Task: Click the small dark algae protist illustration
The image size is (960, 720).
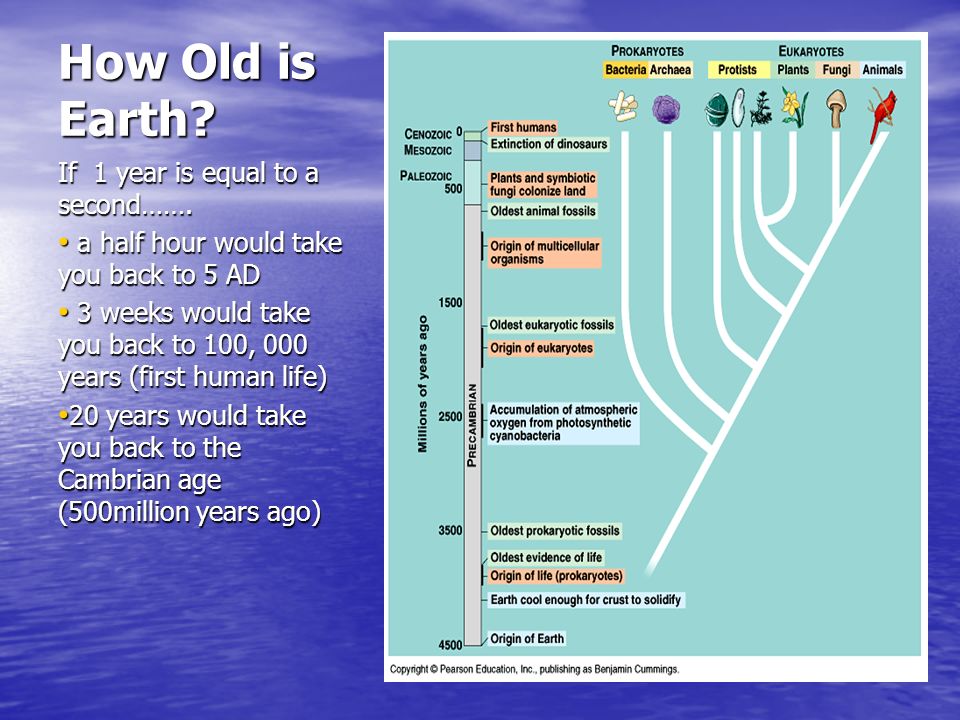Action: point(761,108)
